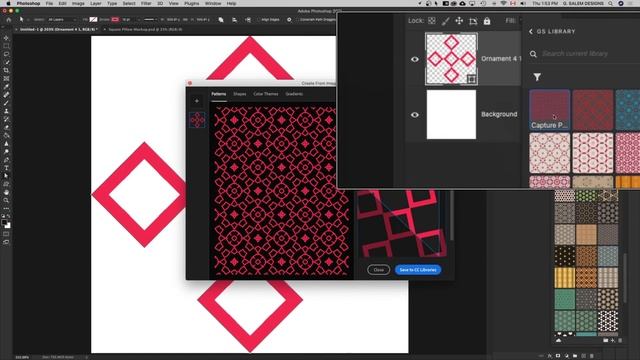Open the gear settings in options bar
Screen dimensions: 640x360
pyautogui.click(x=289, y=20)
